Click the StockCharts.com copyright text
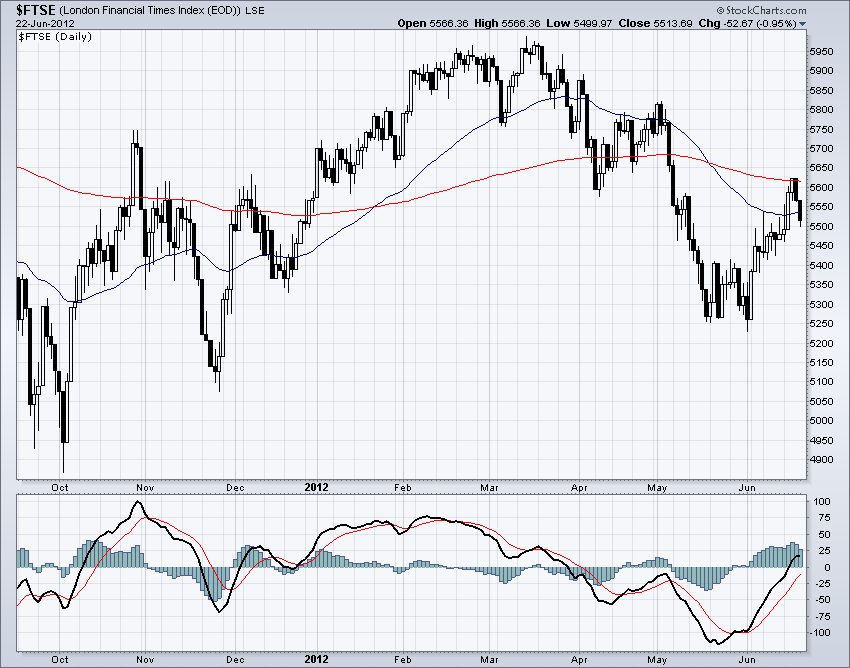The image size is (850, 668). [x=762, y=10]
